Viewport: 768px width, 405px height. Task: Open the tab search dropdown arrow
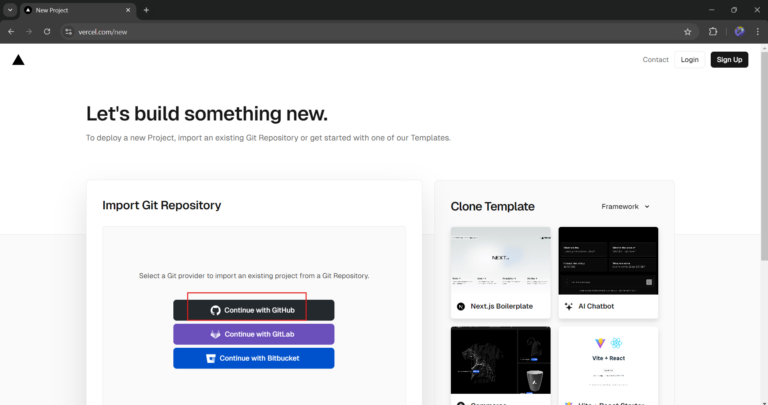point(10,10)
